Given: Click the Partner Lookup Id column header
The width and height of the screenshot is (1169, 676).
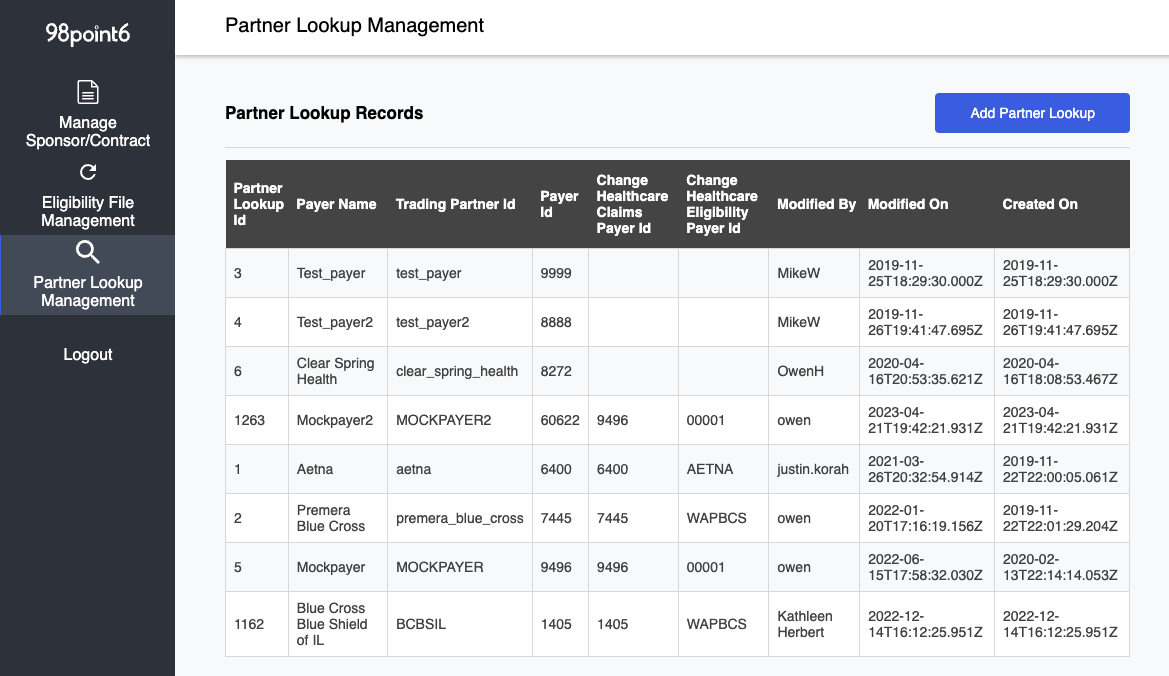Looking at the screenshot, I should (x=258, y=204).
